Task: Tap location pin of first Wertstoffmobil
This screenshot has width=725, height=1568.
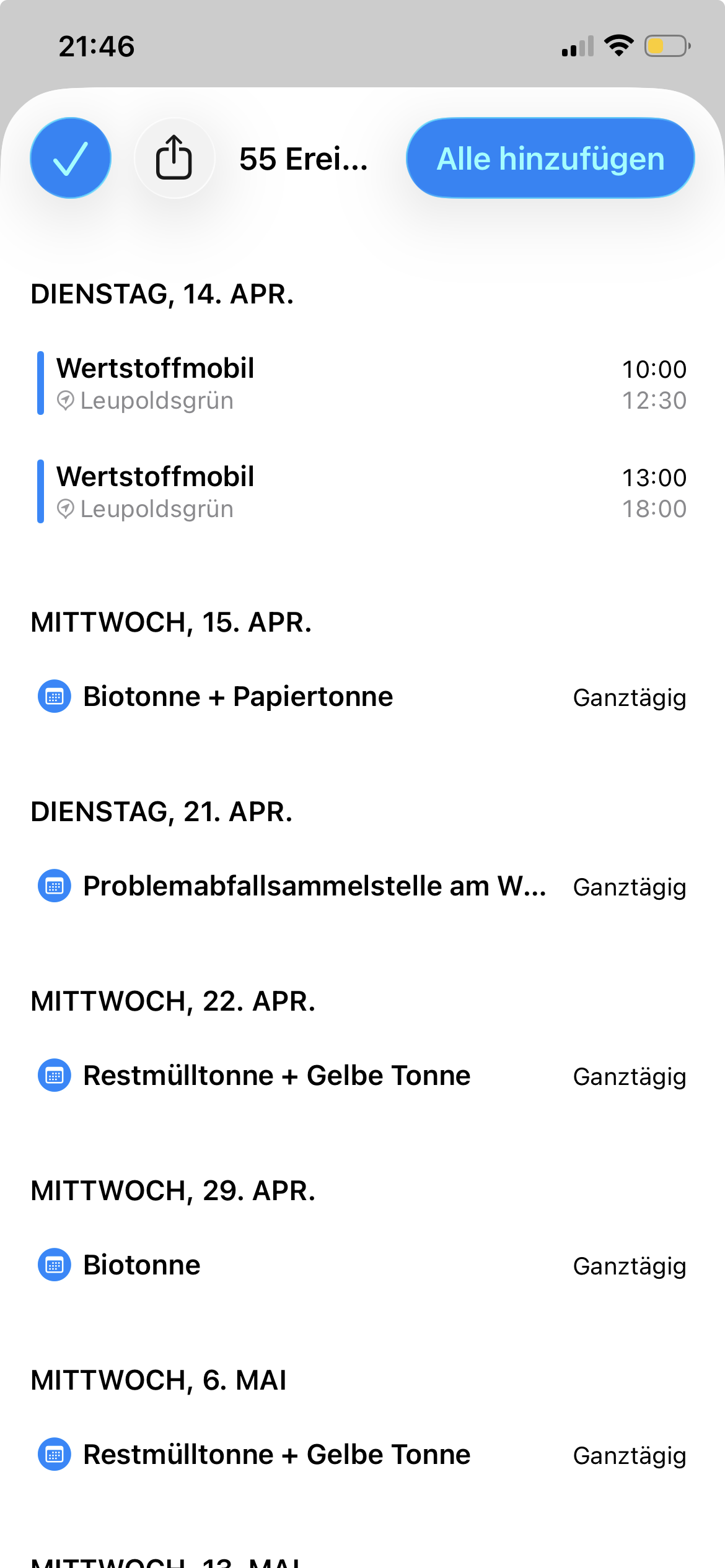Action: (66, 401)
